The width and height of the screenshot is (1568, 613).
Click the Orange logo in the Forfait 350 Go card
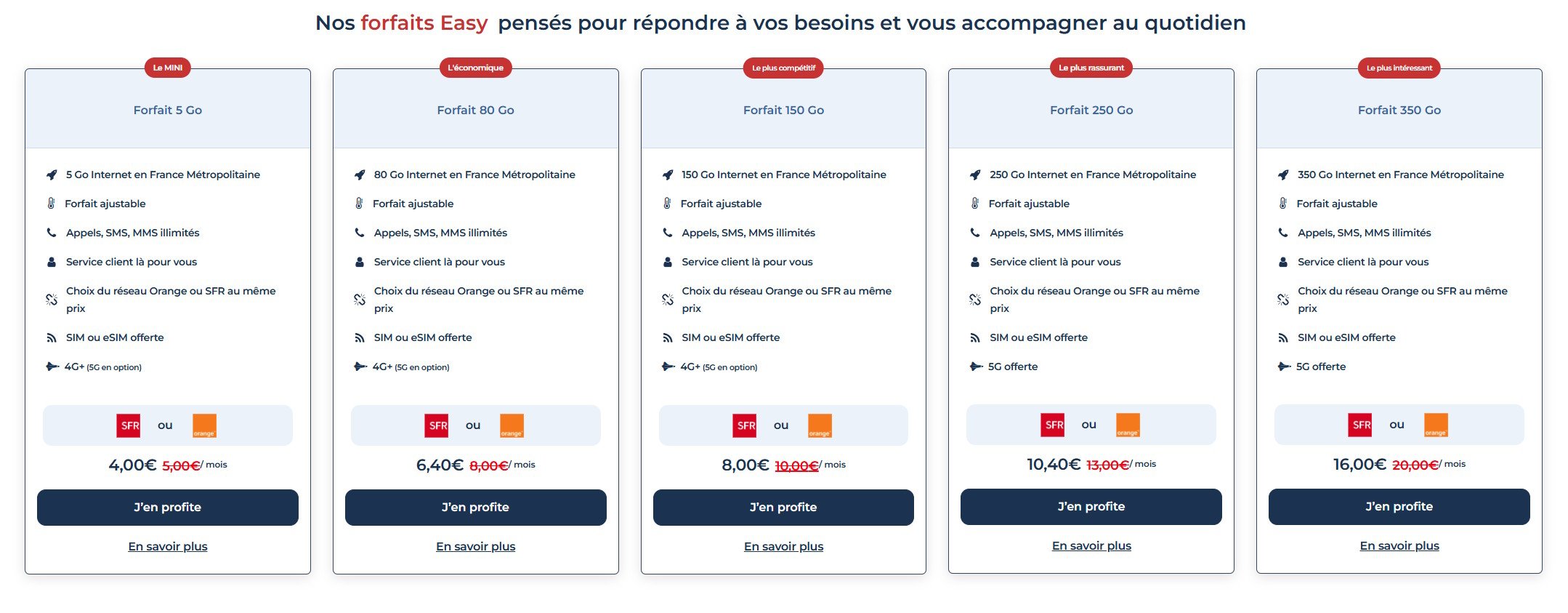click(1437, 424)
